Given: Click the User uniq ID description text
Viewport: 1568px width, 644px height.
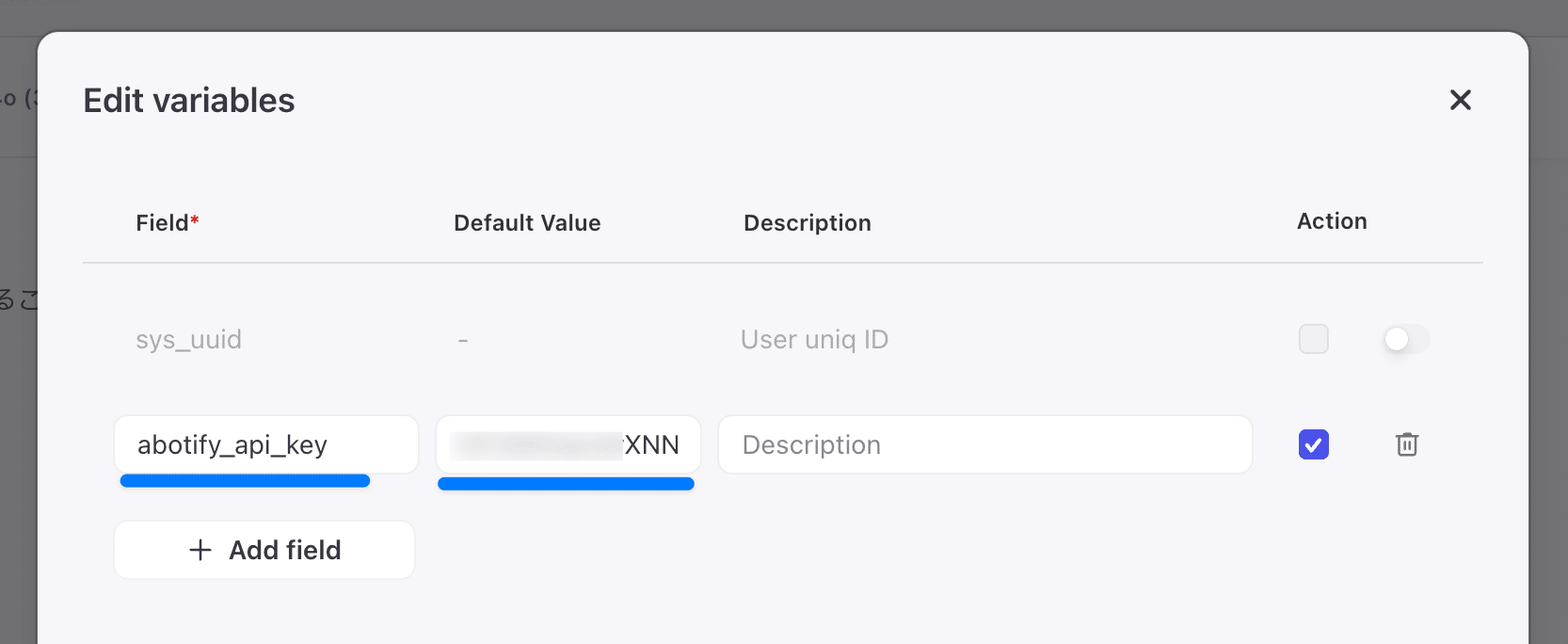Looking at the screenshot, I should pos(814,340).
